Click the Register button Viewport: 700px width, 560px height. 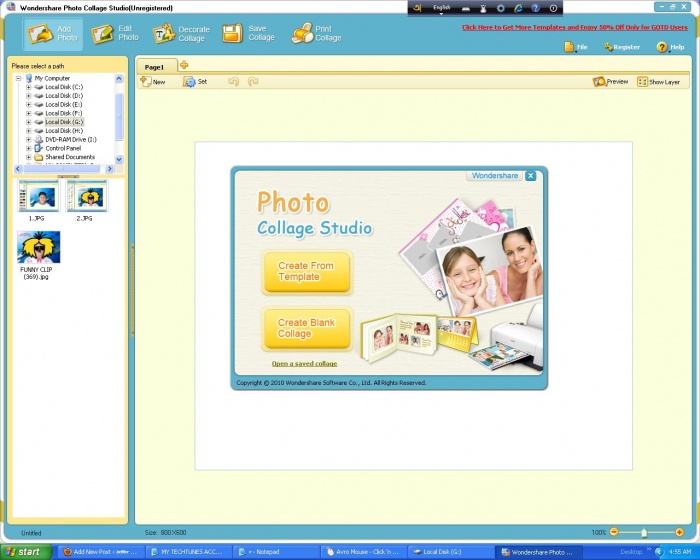(x=622, y=47)
